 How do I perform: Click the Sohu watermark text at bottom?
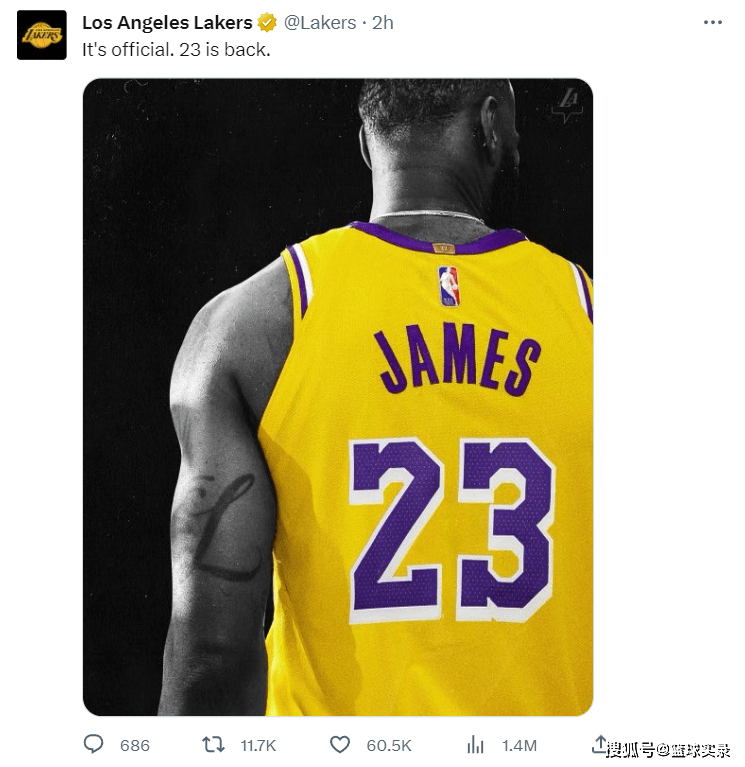point(668,750)
